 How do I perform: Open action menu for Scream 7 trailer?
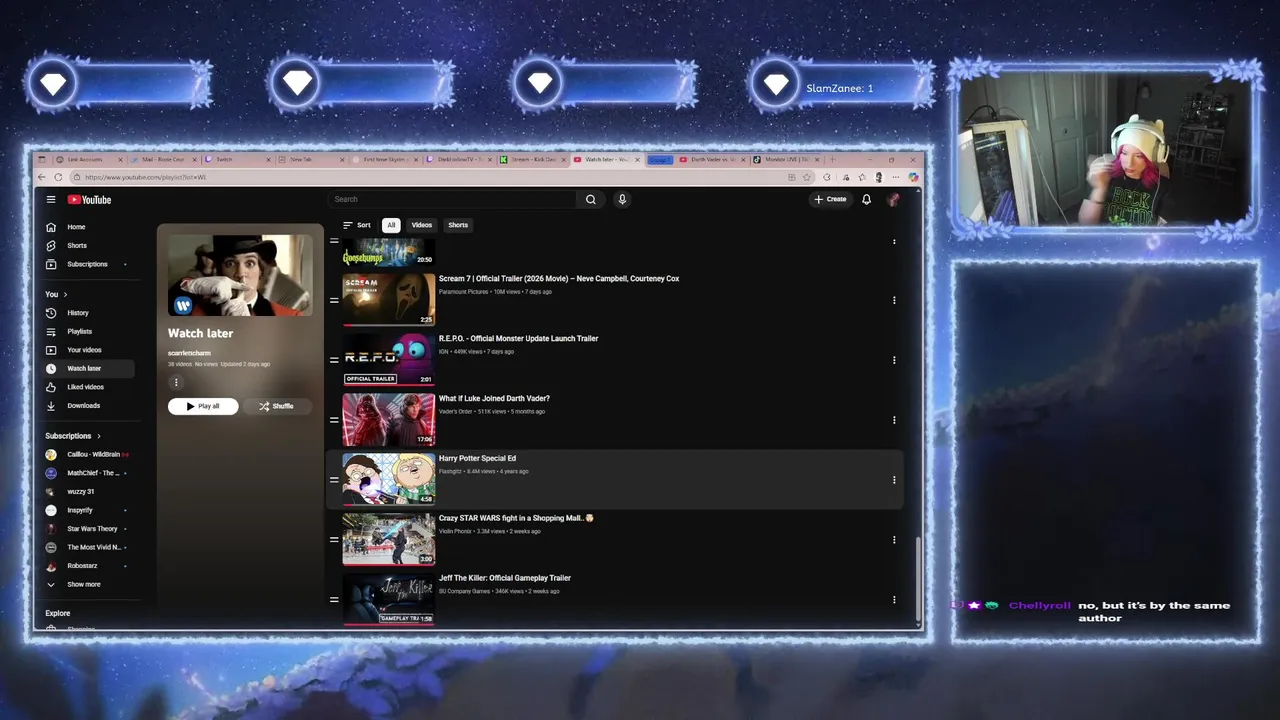[x=894, y=300]
